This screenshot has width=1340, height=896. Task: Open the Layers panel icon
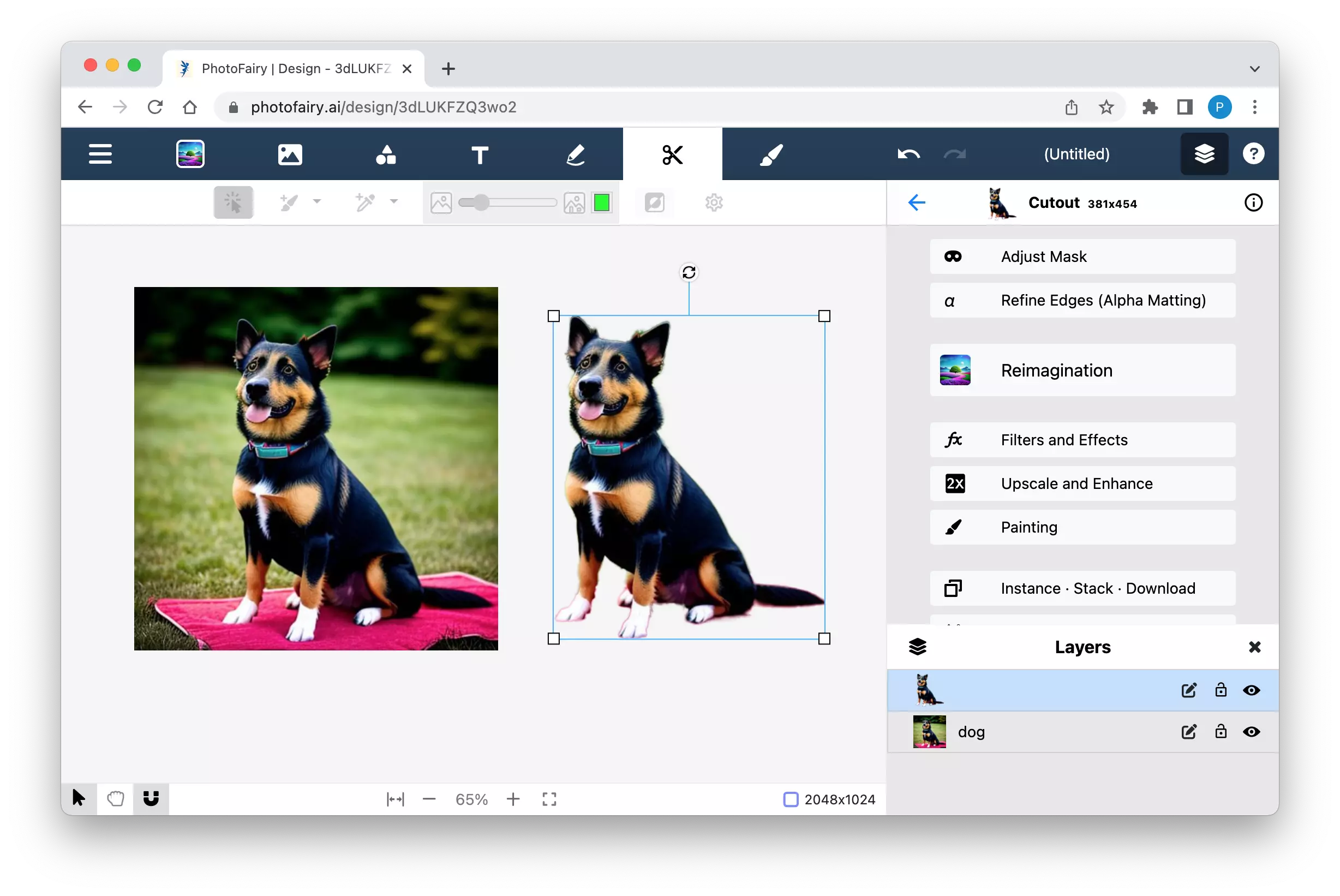coord(1204,154)
